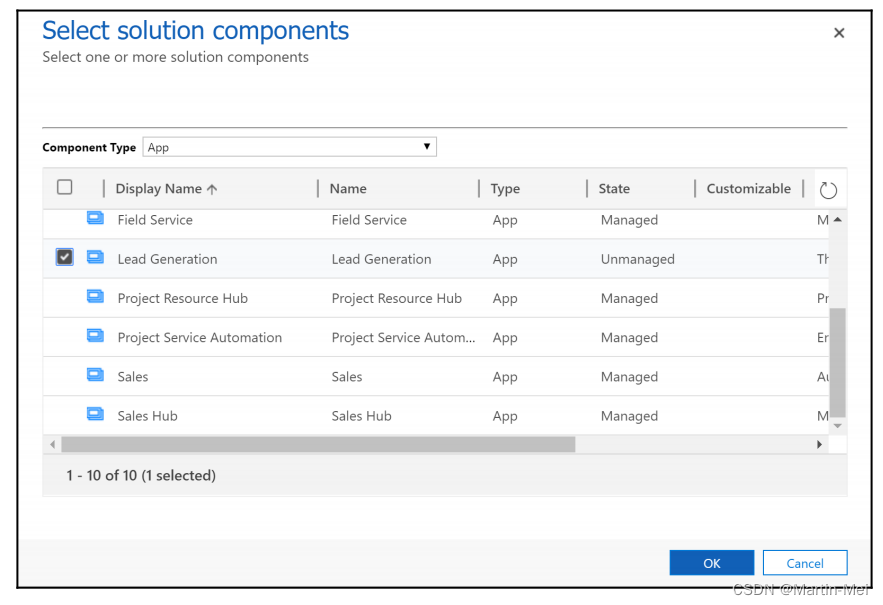This screenshot has height=605, width=883.
Task: Click the app icon beside Sales Hub
Action: 95,414
